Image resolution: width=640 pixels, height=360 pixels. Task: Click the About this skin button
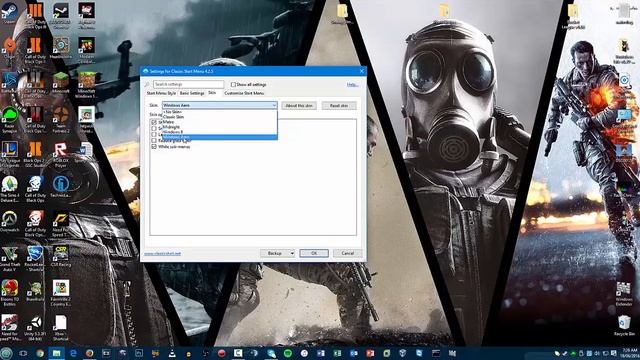pos(299,106)
